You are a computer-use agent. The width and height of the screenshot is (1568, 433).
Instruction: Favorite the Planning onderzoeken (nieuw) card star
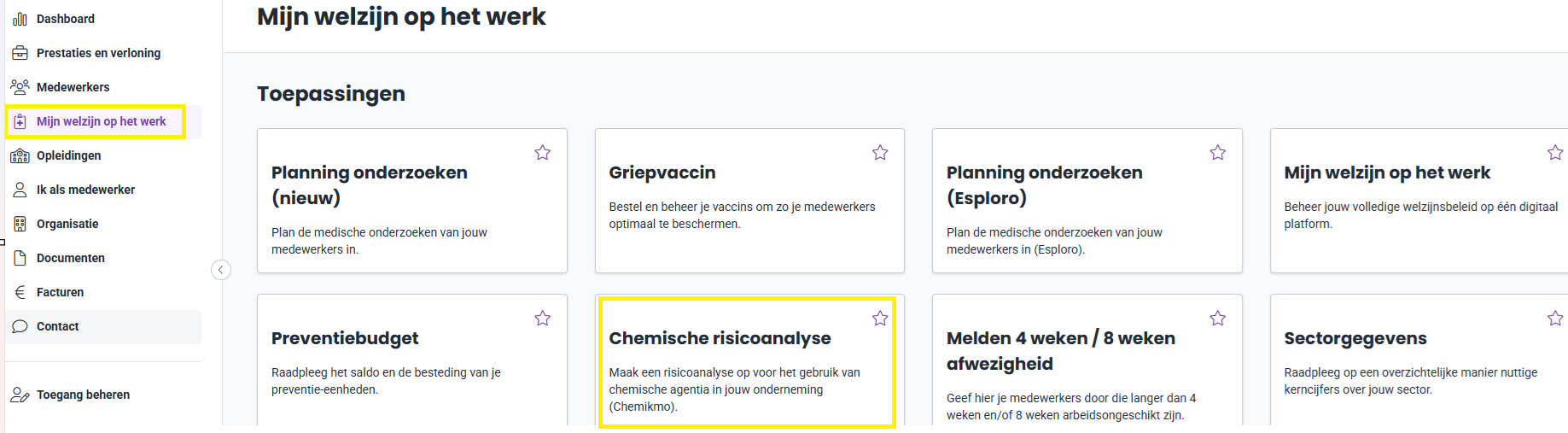[x=543, y=153]
